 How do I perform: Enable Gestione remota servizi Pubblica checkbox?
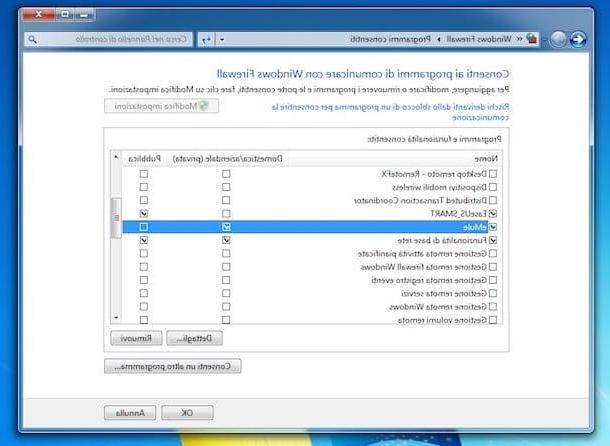[x=144, y=293]
